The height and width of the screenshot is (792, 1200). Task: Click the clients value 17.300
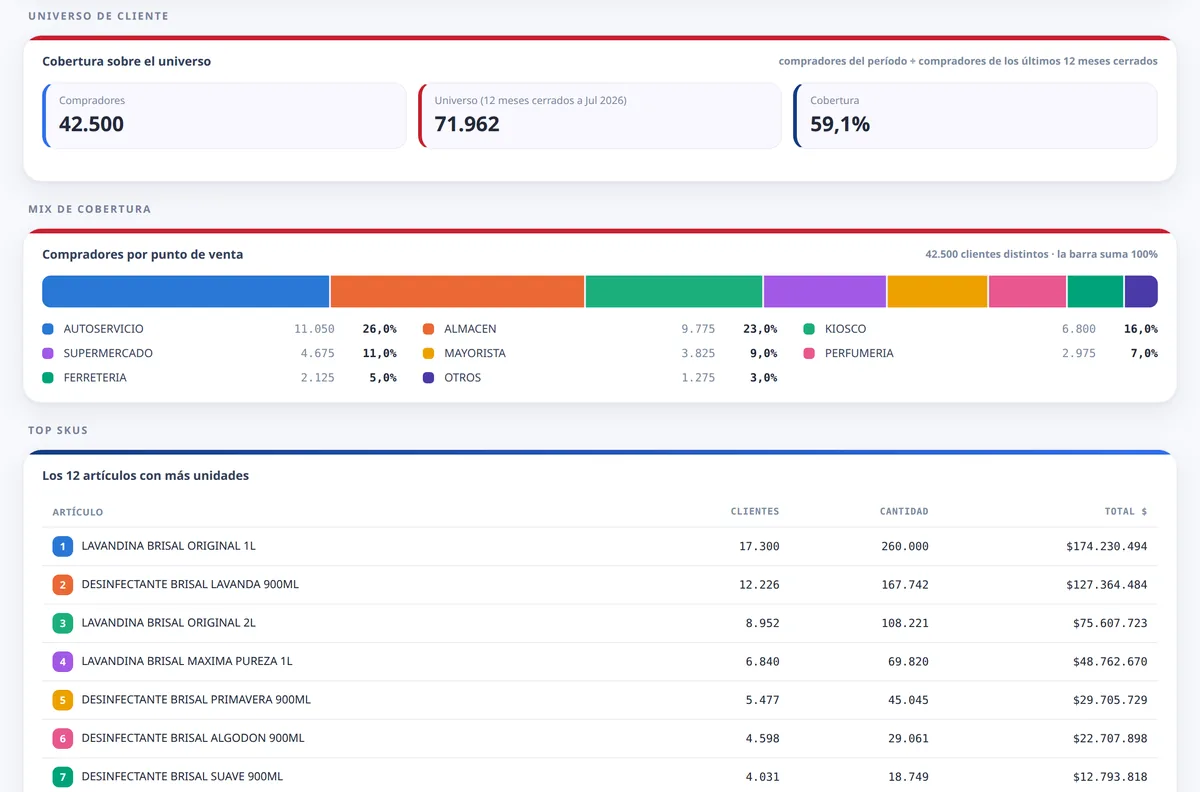click(759, 546)
